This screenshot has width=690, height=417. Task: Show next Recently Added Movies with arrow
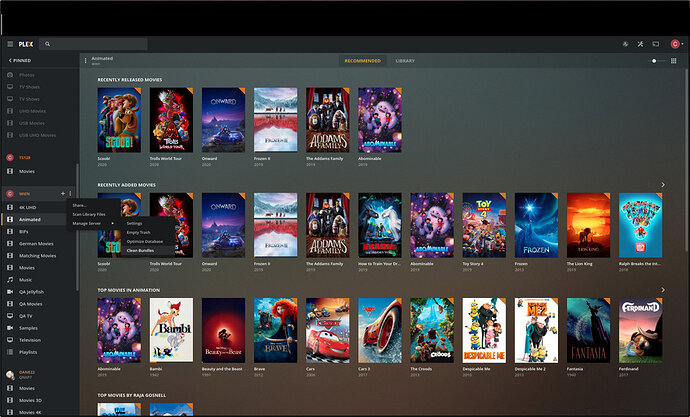point(663,185)
